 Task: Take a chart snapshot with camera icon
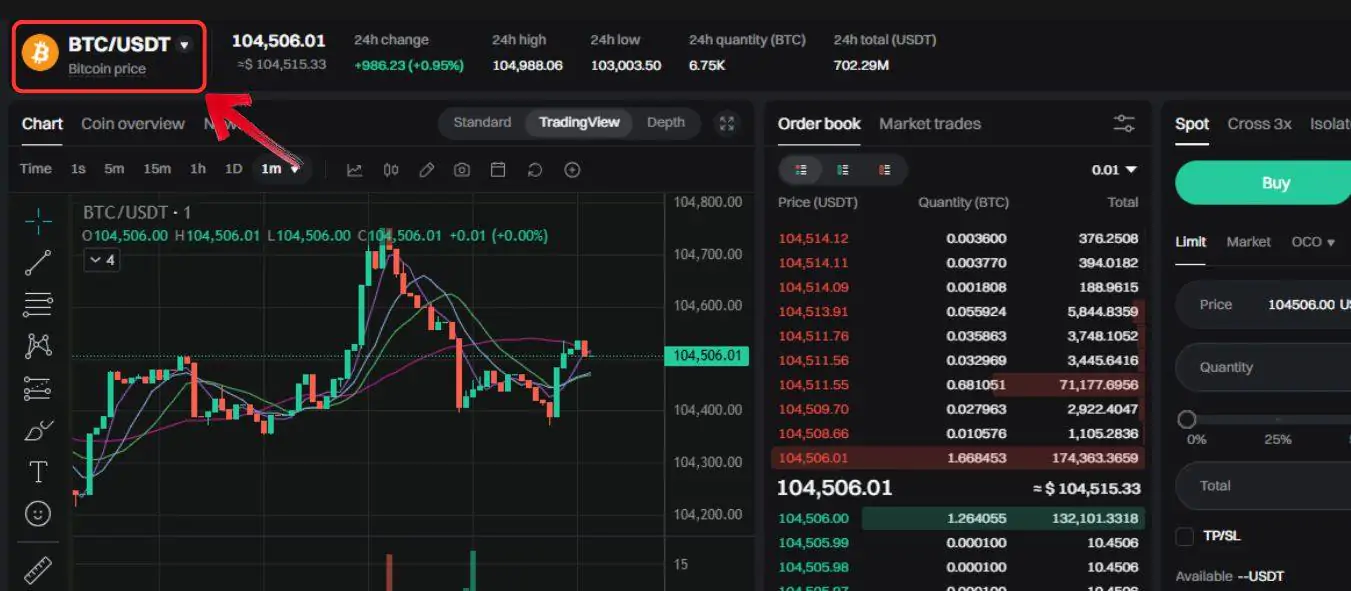[x=461, y=170]
